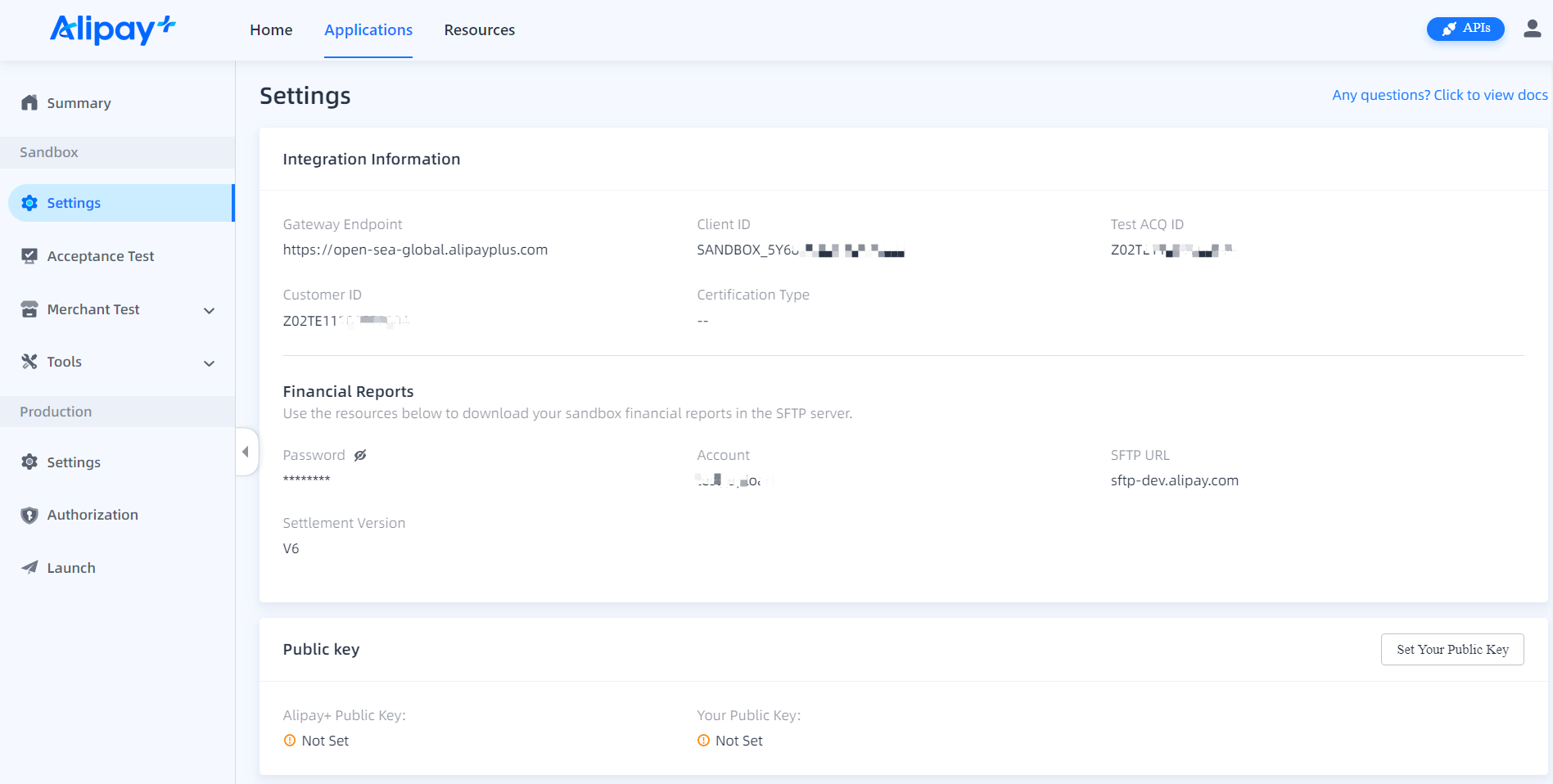This screenshot has height=784, width=1553.
Task: Click the Alipay+ logo
Action: click(x=112, y=29)
